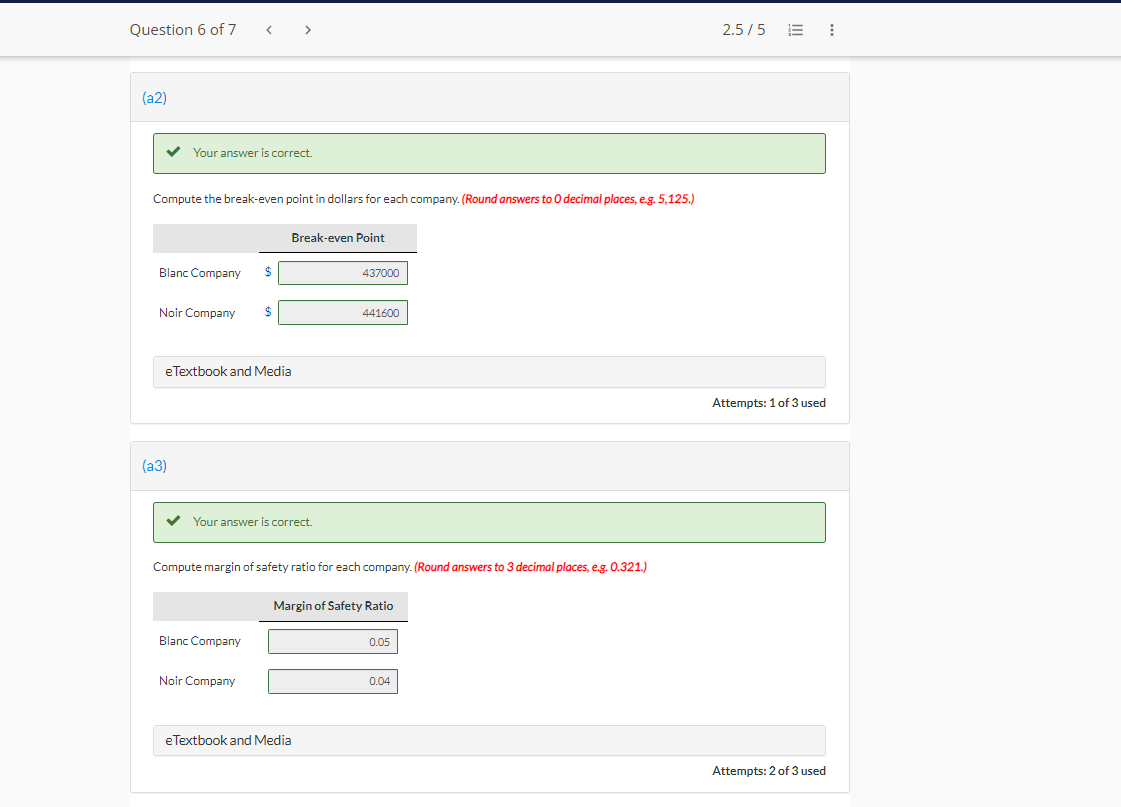
Task: Click the blue (a3) label link
Action: click(154, 465)
